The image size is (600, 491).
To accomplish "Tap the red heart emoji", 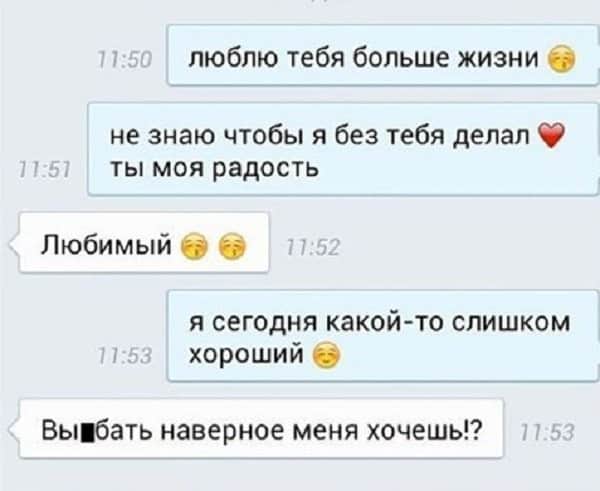I will pos(551,135).
